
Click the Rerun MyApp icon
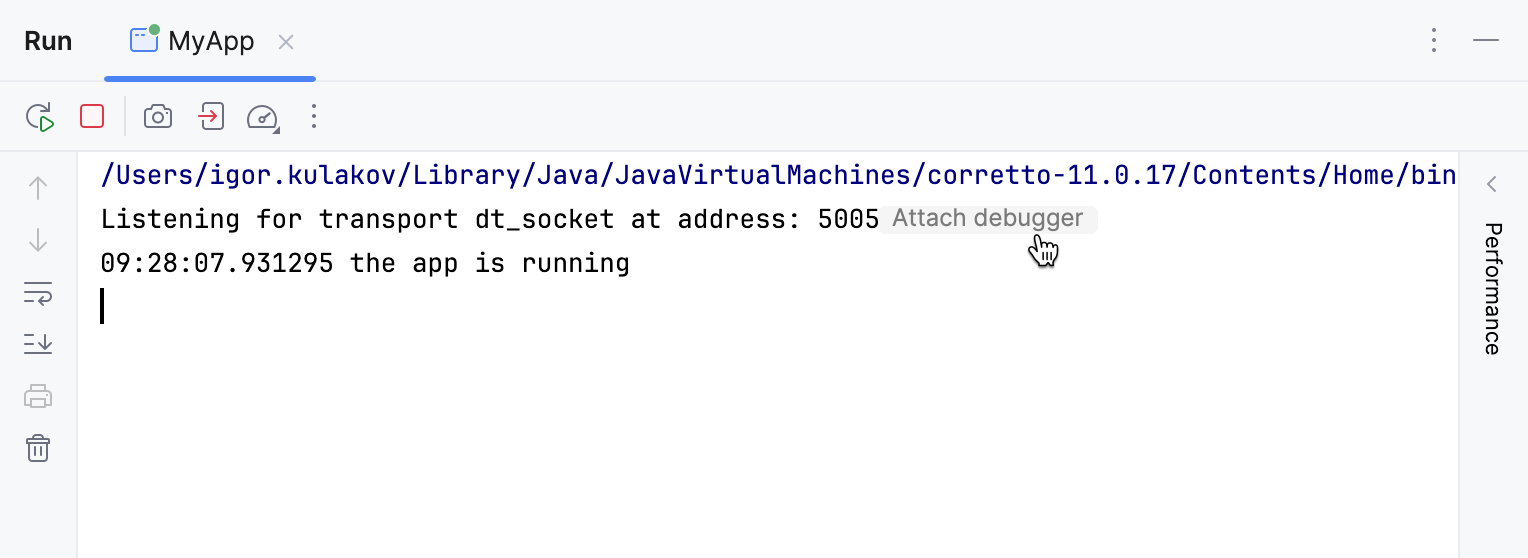click(x=39, y=117)
